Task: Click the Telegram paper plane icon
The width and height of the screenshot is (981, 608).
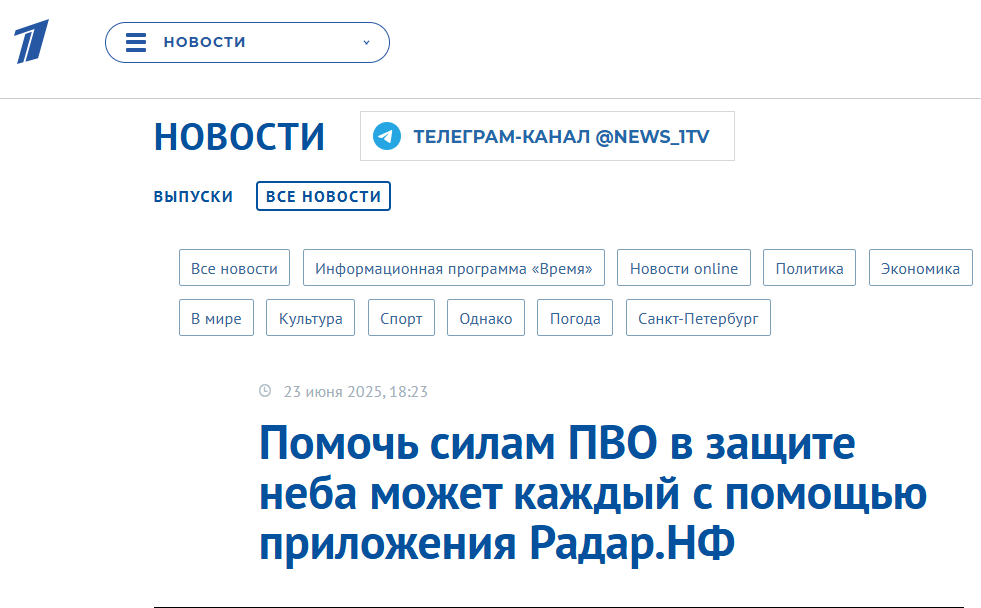Action: pyautogui.click(x=387, y=136)
